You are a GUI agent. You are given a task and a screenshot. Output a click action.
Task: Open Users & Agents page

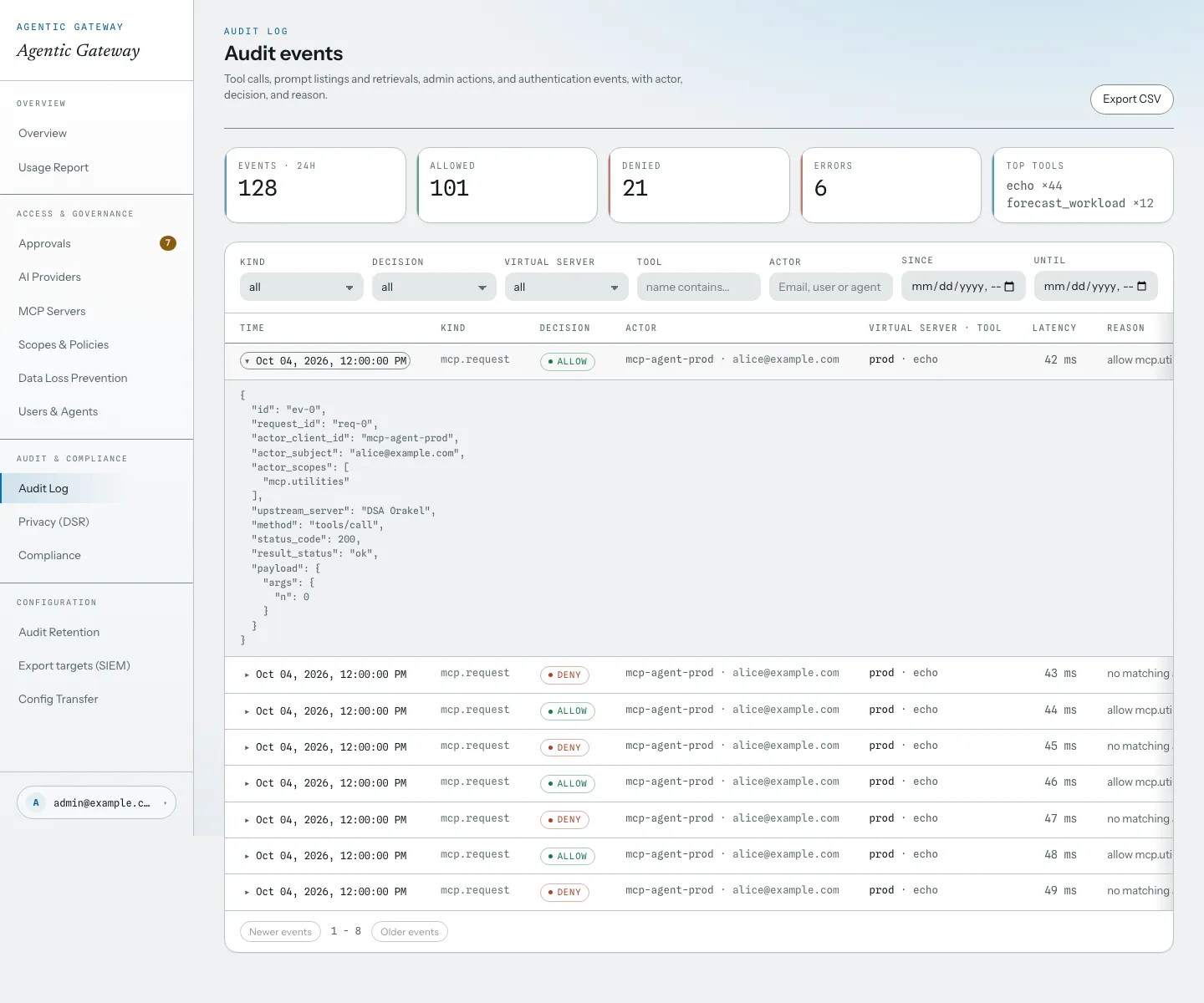click(97, 411)
